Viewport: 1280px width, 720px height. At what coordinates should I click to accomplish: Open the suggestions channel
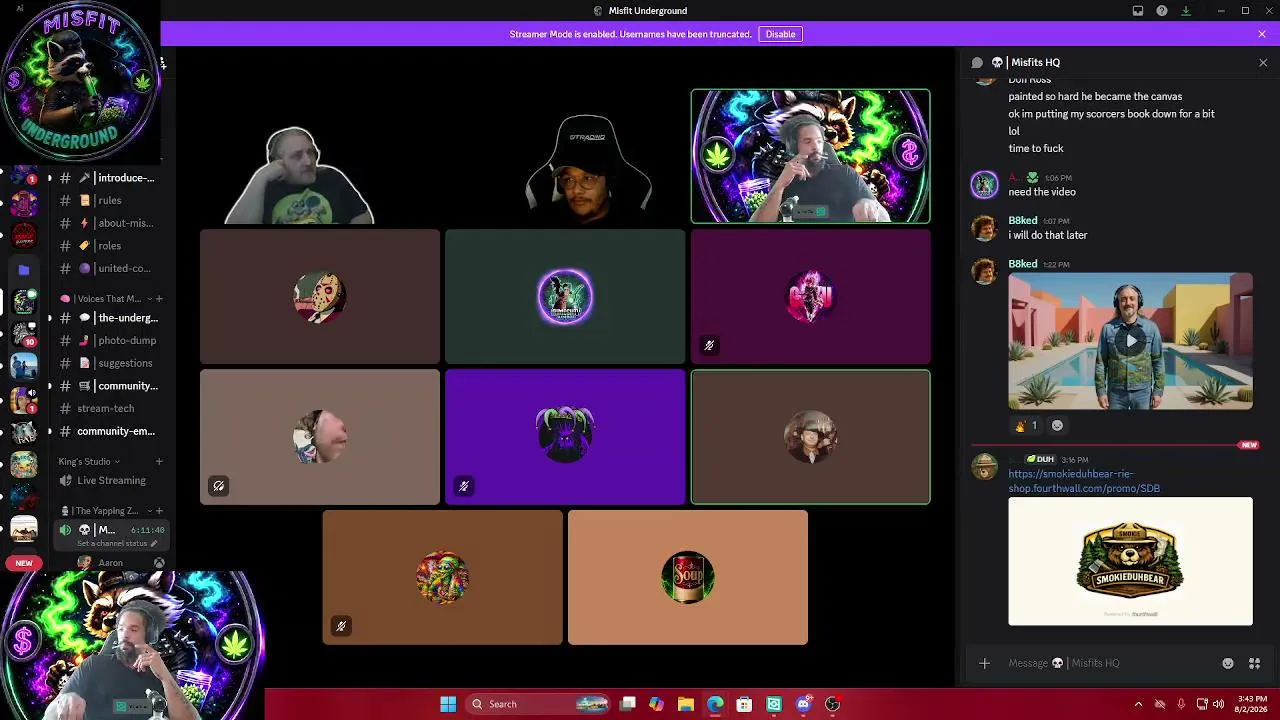(109, 363)
